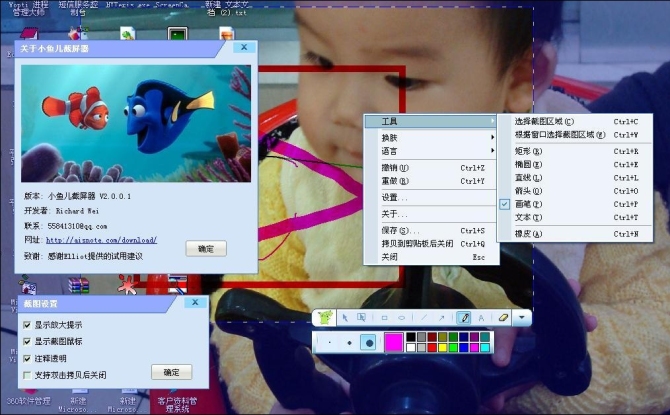Select the pencil brush tool

click(464, 318)
